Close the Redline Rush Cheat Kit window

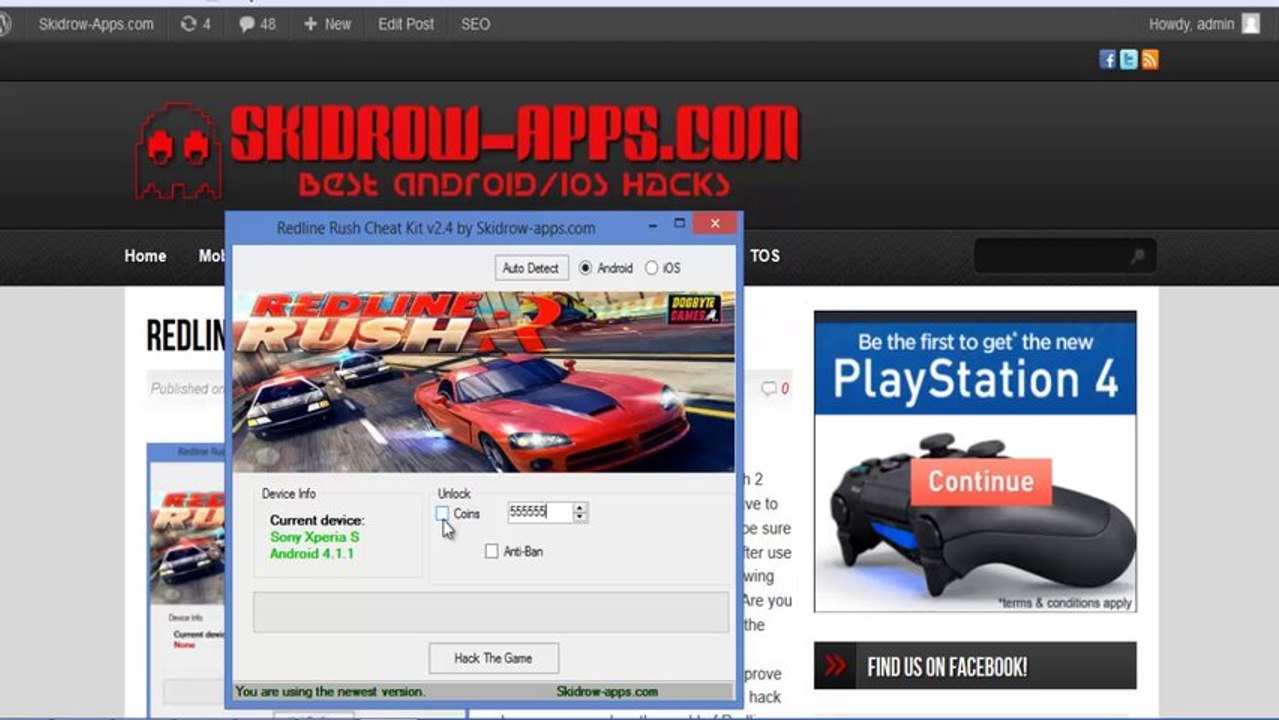(x=714, y=224)
